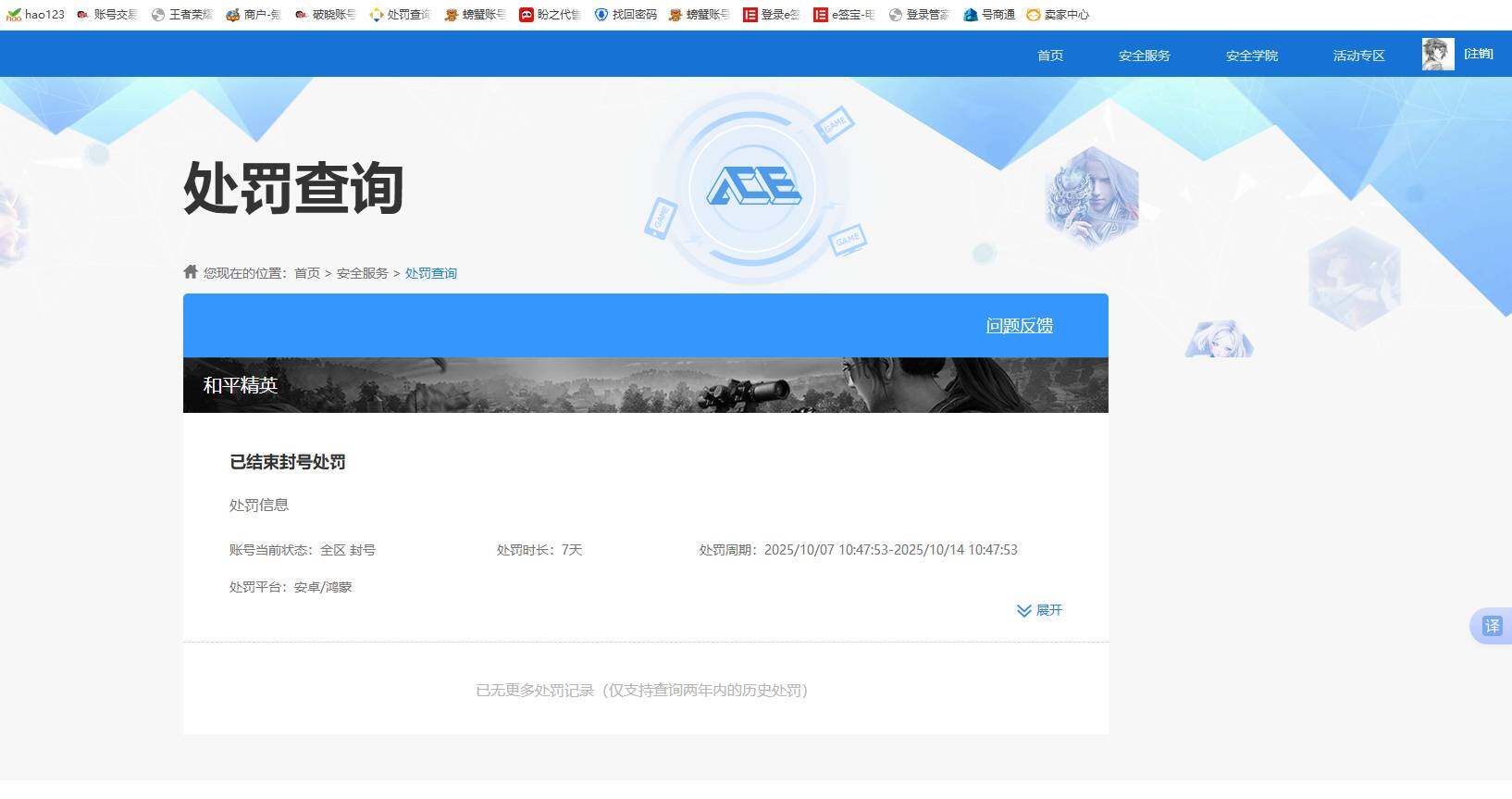Go to 首页 in the top navigation
The image size is (1512, 799).
[1050, 56]
